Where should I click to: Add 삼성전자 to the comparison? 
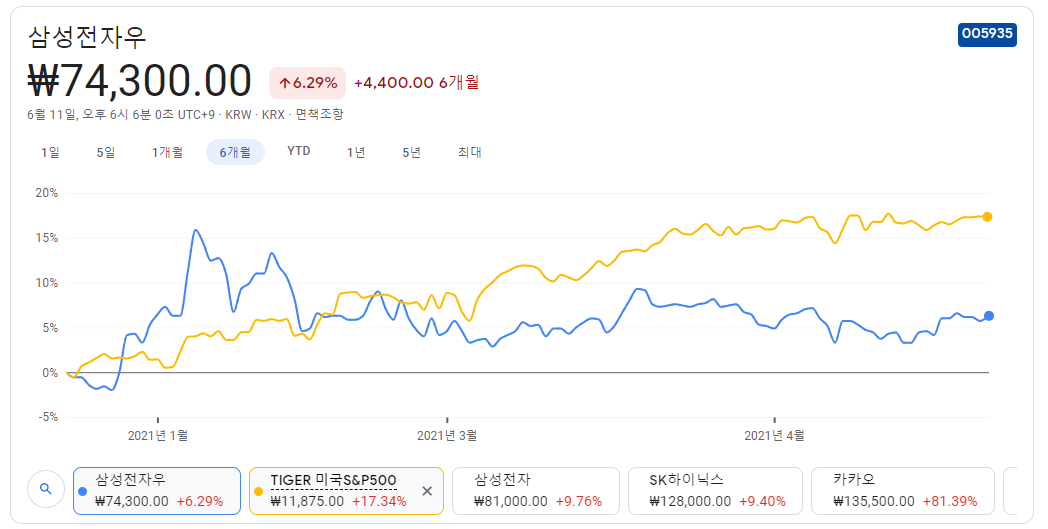[536, 491]
